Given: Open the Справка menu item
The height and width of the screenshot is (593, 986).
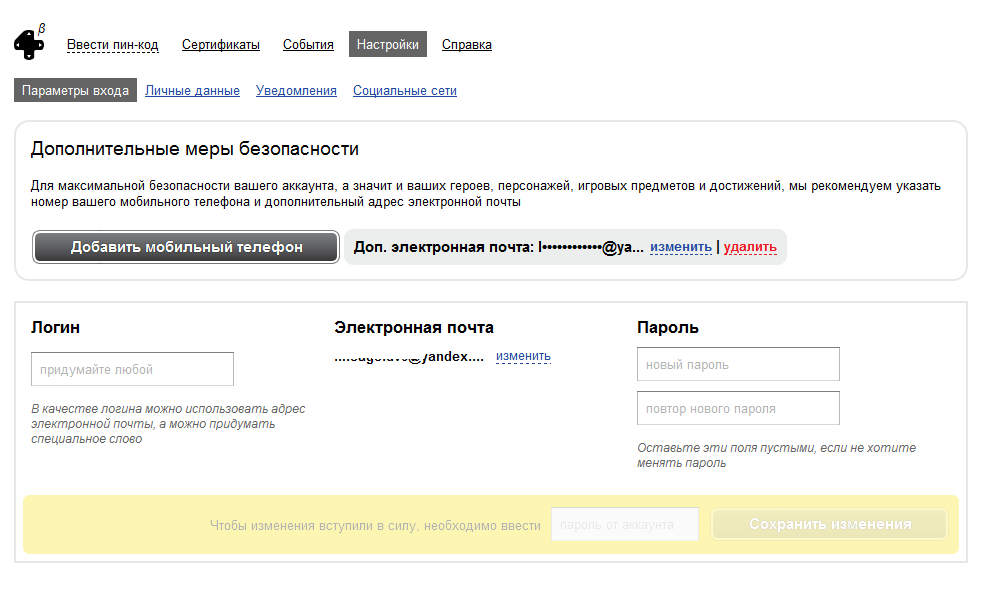Looking at the screenshot, I should coord(467,45).
